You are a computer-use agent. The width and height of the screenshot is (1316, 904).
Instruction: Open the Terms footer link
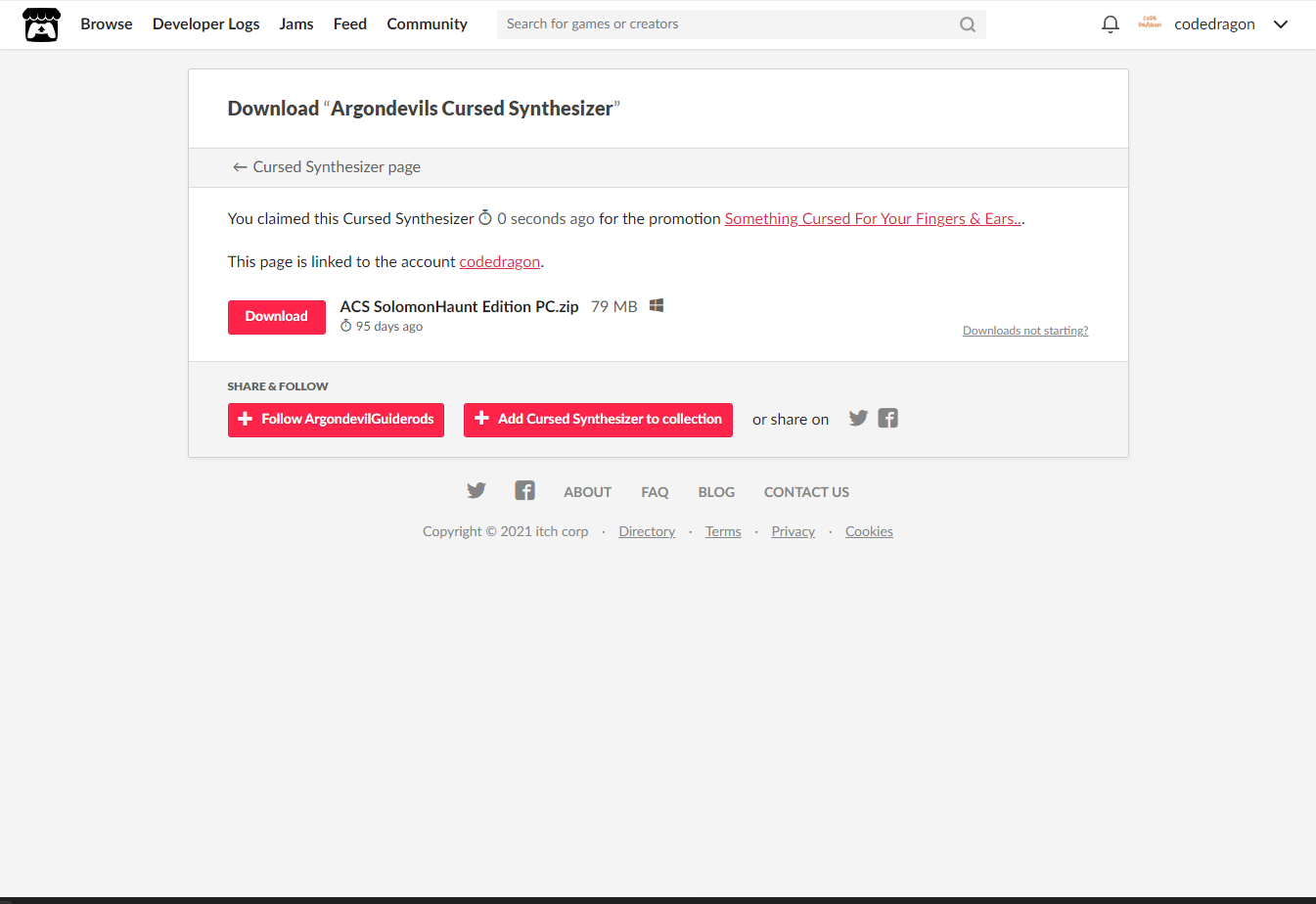[x=723, y=532]
